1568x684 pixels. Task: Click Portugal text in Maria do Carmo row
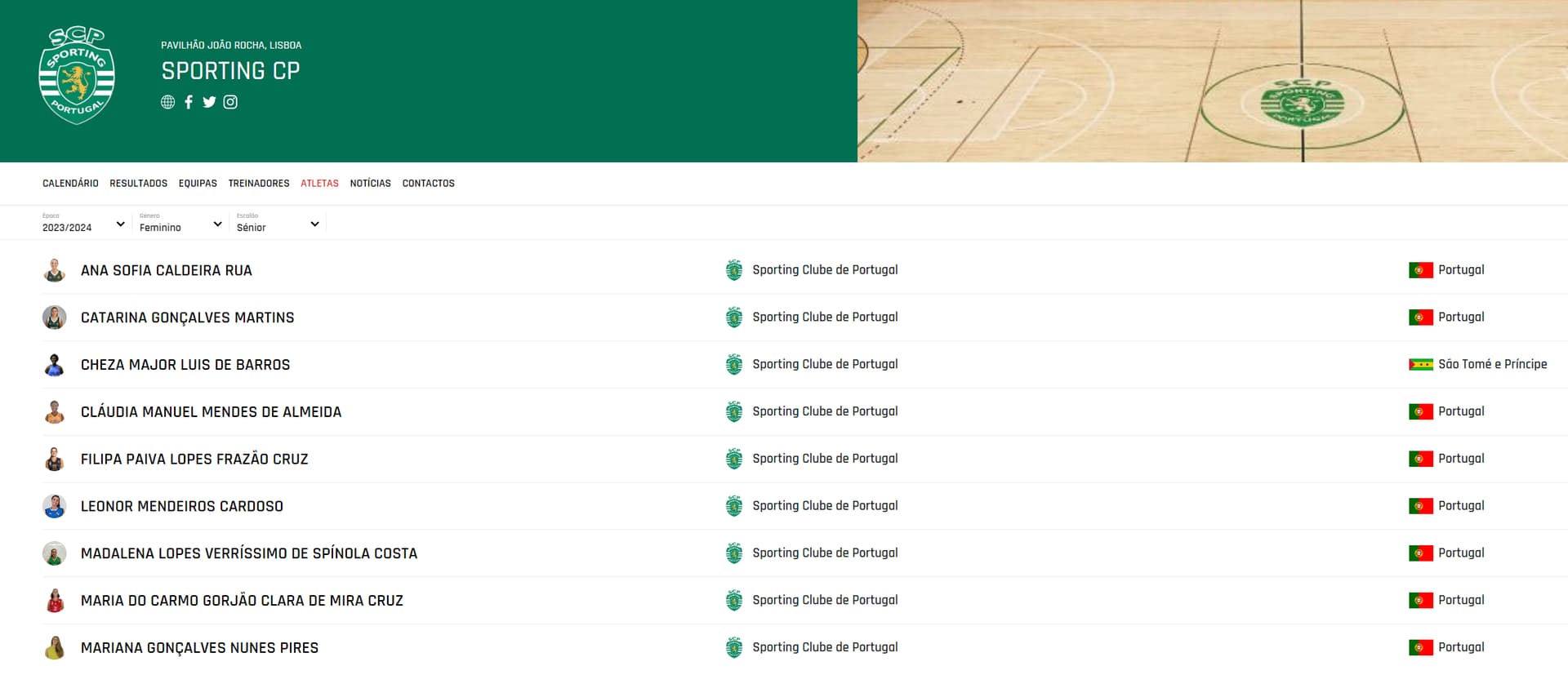(x=1461, y=601)
